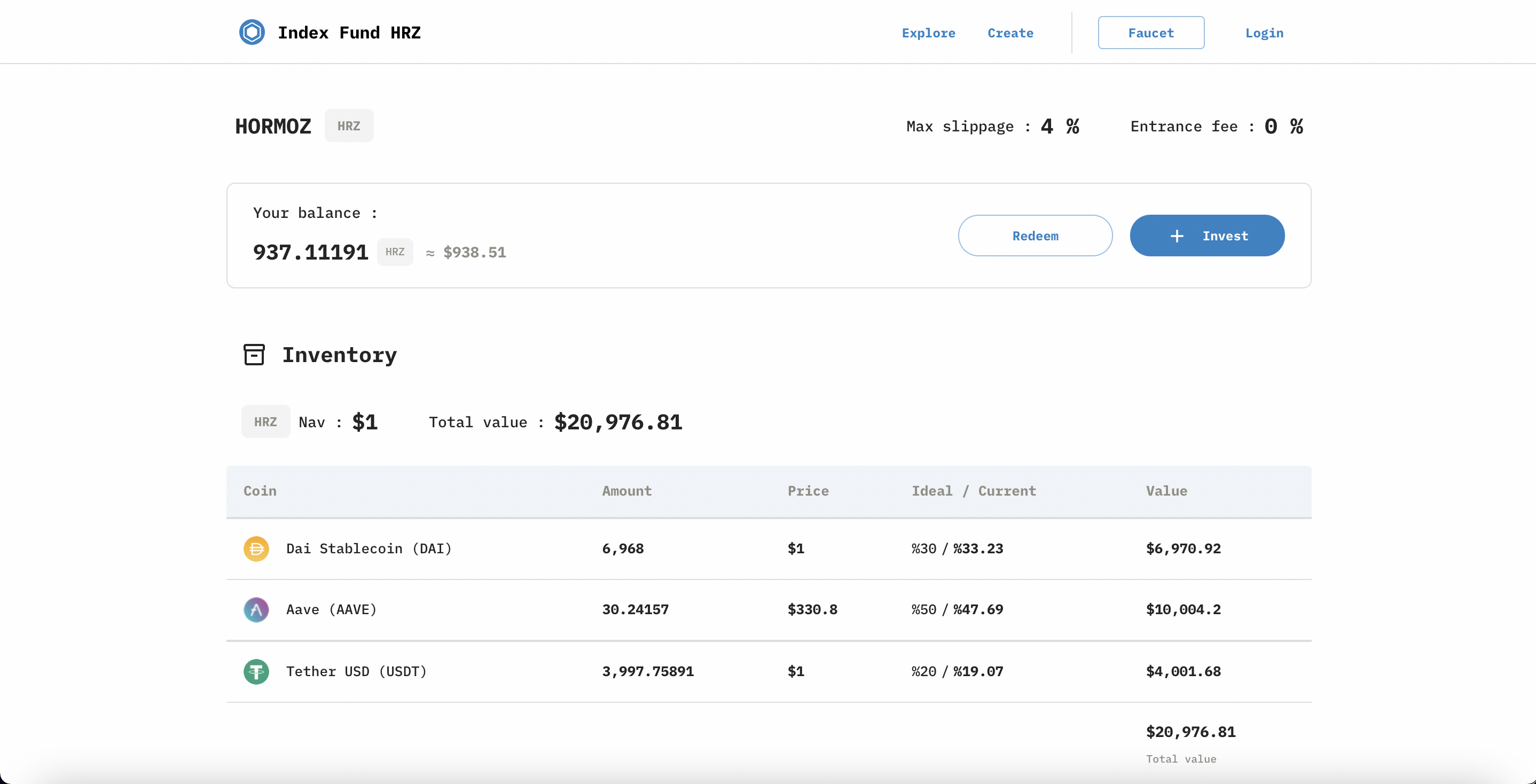Open the Explore page
The image size is (1536, 784).
click(x=928, y=33)
